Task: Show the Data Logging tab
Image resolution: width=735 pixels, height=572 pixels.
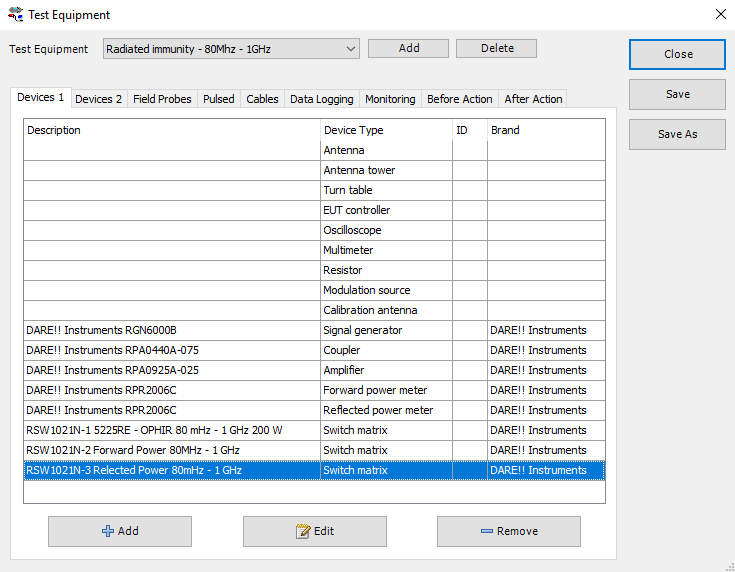Action: point(321,99)
